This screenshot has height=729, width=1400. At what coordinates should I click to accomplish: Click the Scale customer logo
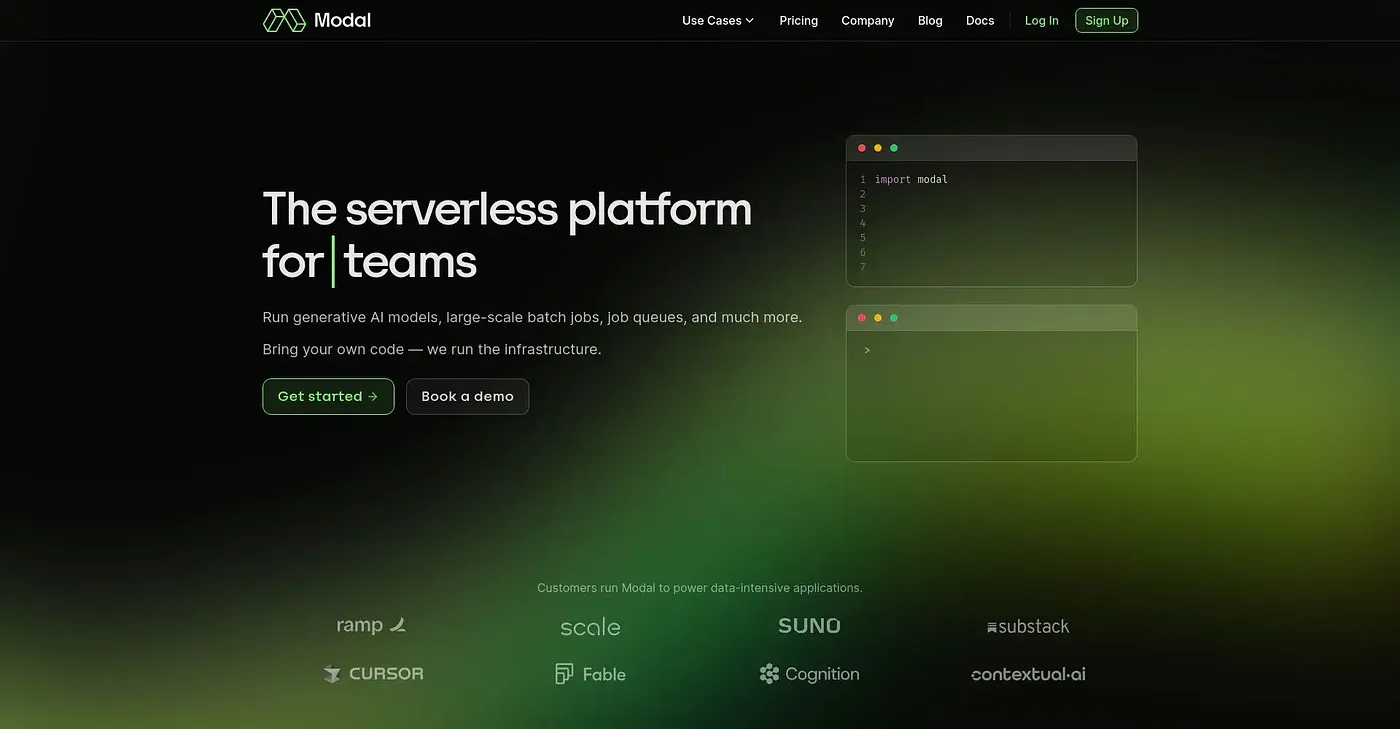coord(590,627)
